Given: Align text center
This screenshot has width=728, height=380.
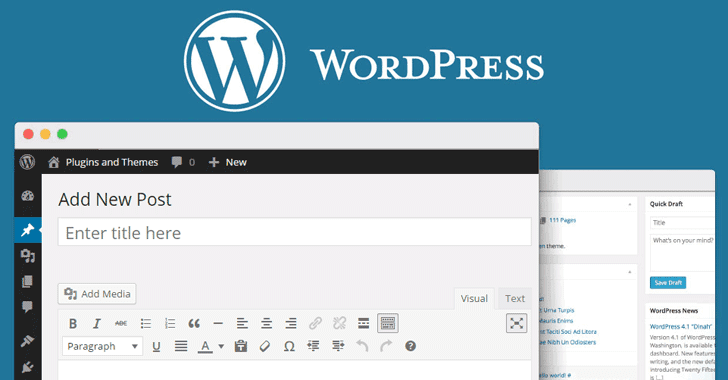Looking at the screenshot, I should click(x=266, y=323).
